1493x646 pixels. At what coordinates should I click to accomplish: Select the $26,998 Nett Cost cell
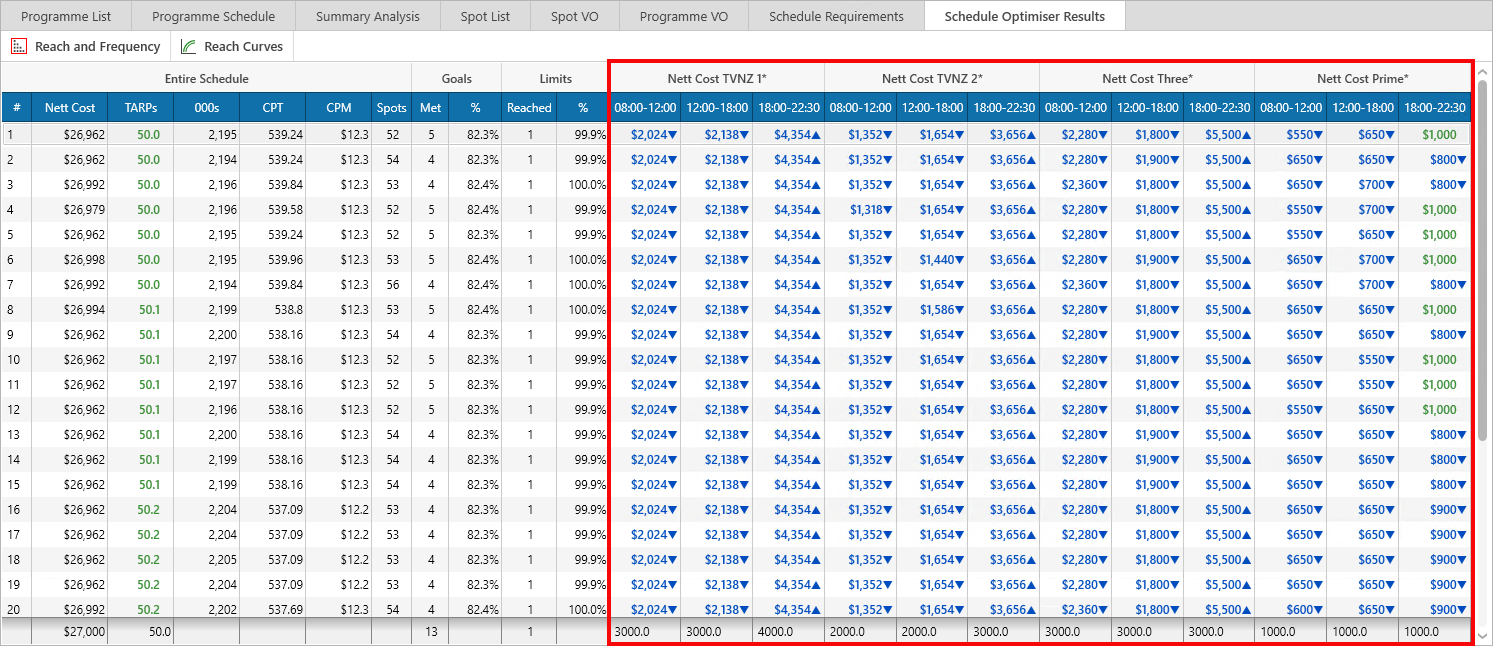coord(70,260)
